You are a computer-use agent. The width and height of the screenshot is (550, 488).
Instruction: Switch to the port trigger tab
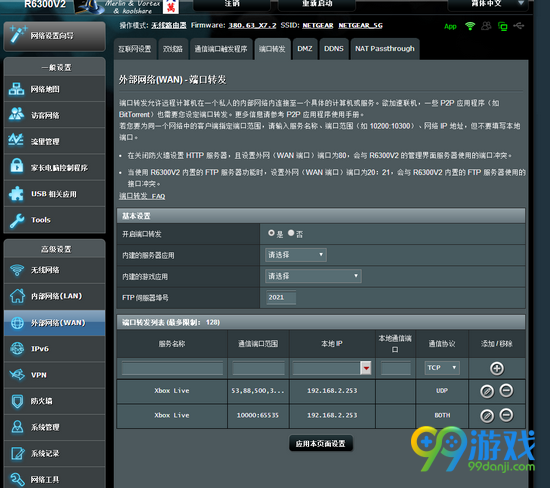221,49
